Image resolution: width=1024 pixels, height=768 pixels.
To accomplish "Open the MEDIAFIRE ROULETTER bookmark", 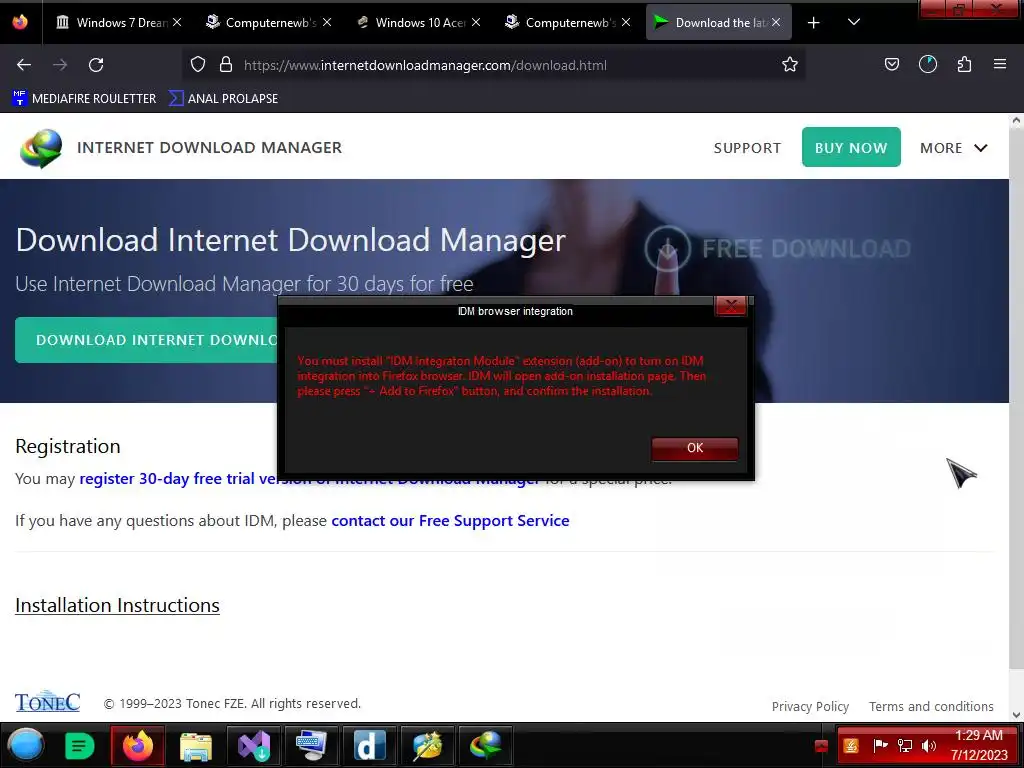I will coord(84,99).
